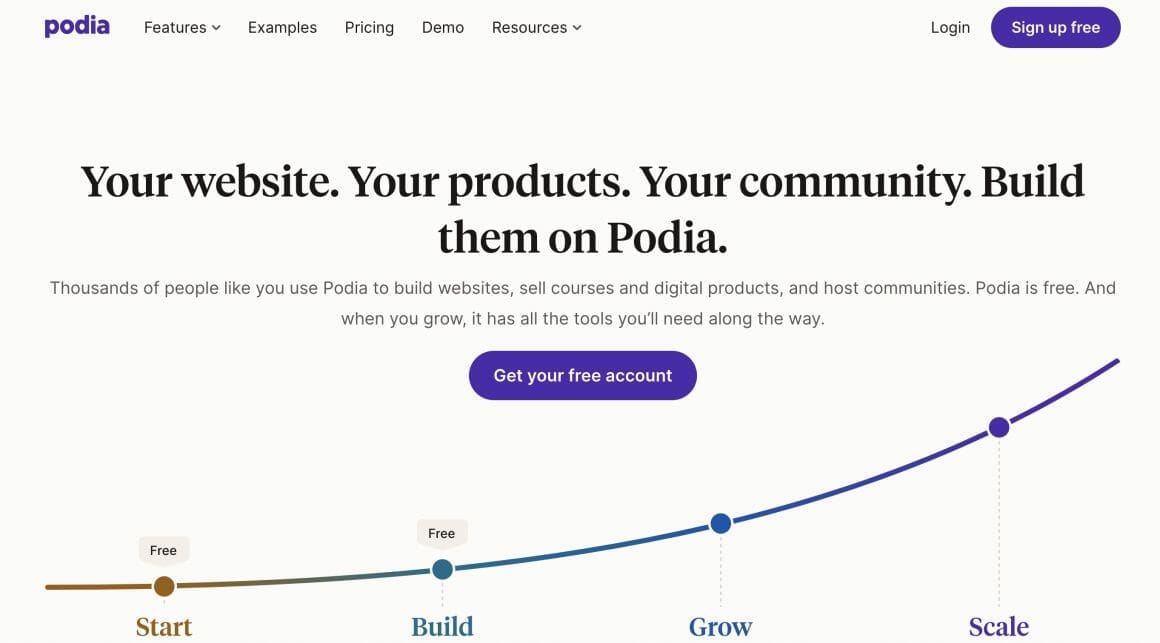Viewport: 1160px width, 643px height.
Task: Click the Scale stage label
Action: (998, 625)
